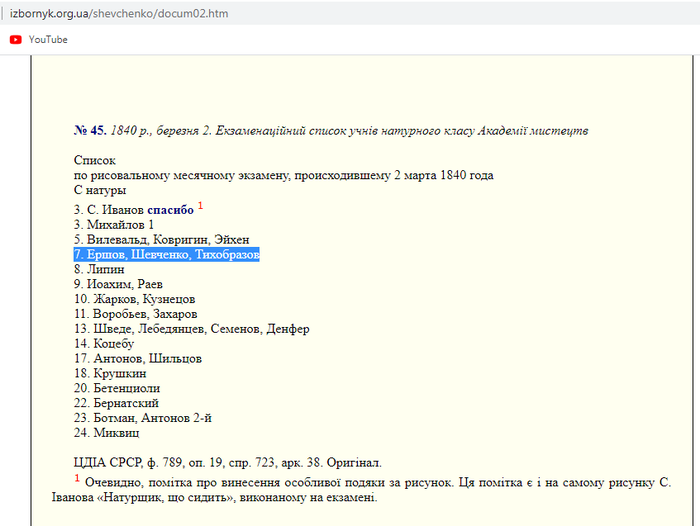Image resolution: width=700 pixels, height=526 pixels.
Task: Click the bold word спасибо
Action: click(x=170, y=210)
